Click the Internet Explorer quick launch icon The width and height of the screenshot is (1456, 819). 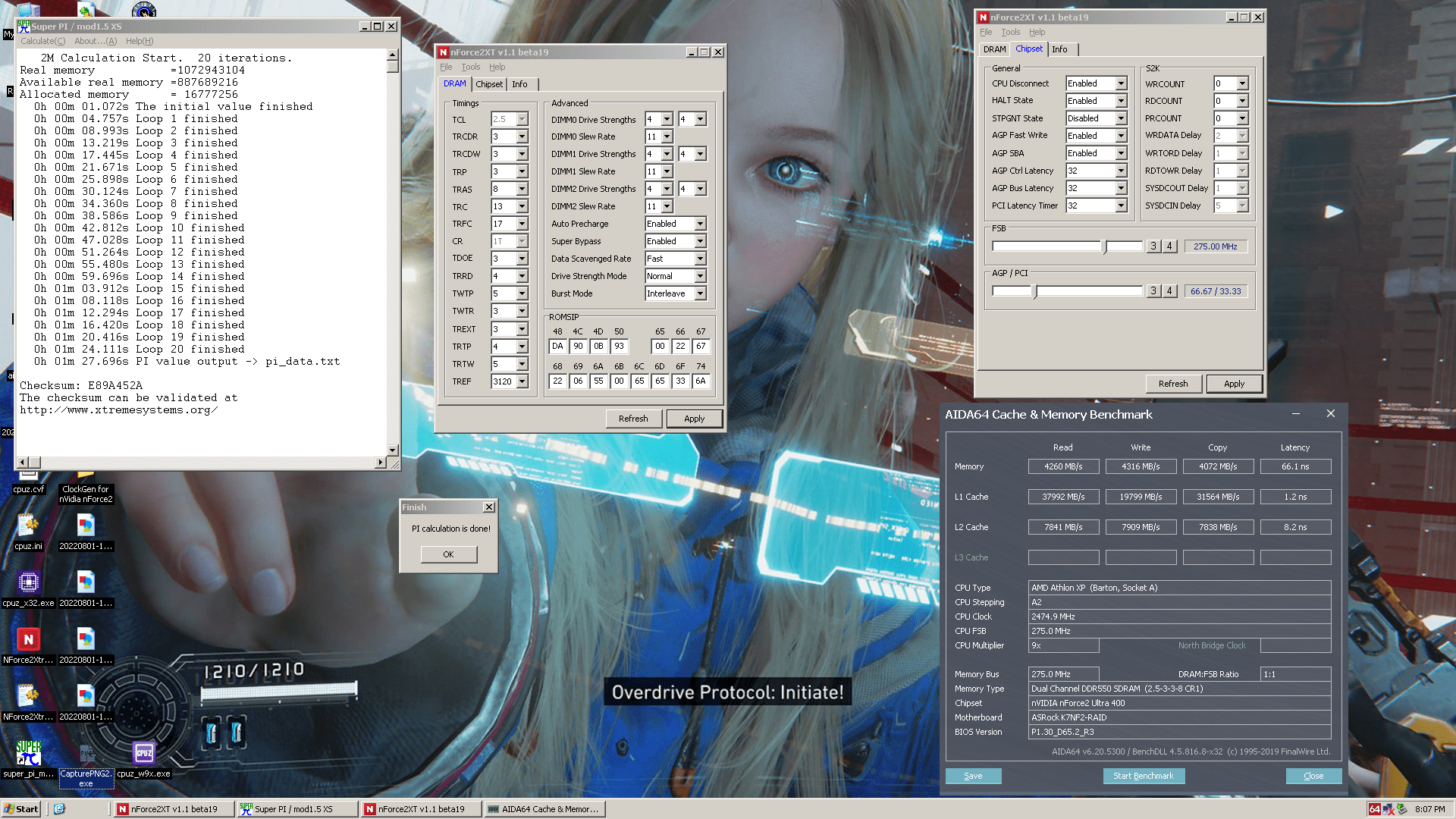pyautogui.click(x=59, y=809)
